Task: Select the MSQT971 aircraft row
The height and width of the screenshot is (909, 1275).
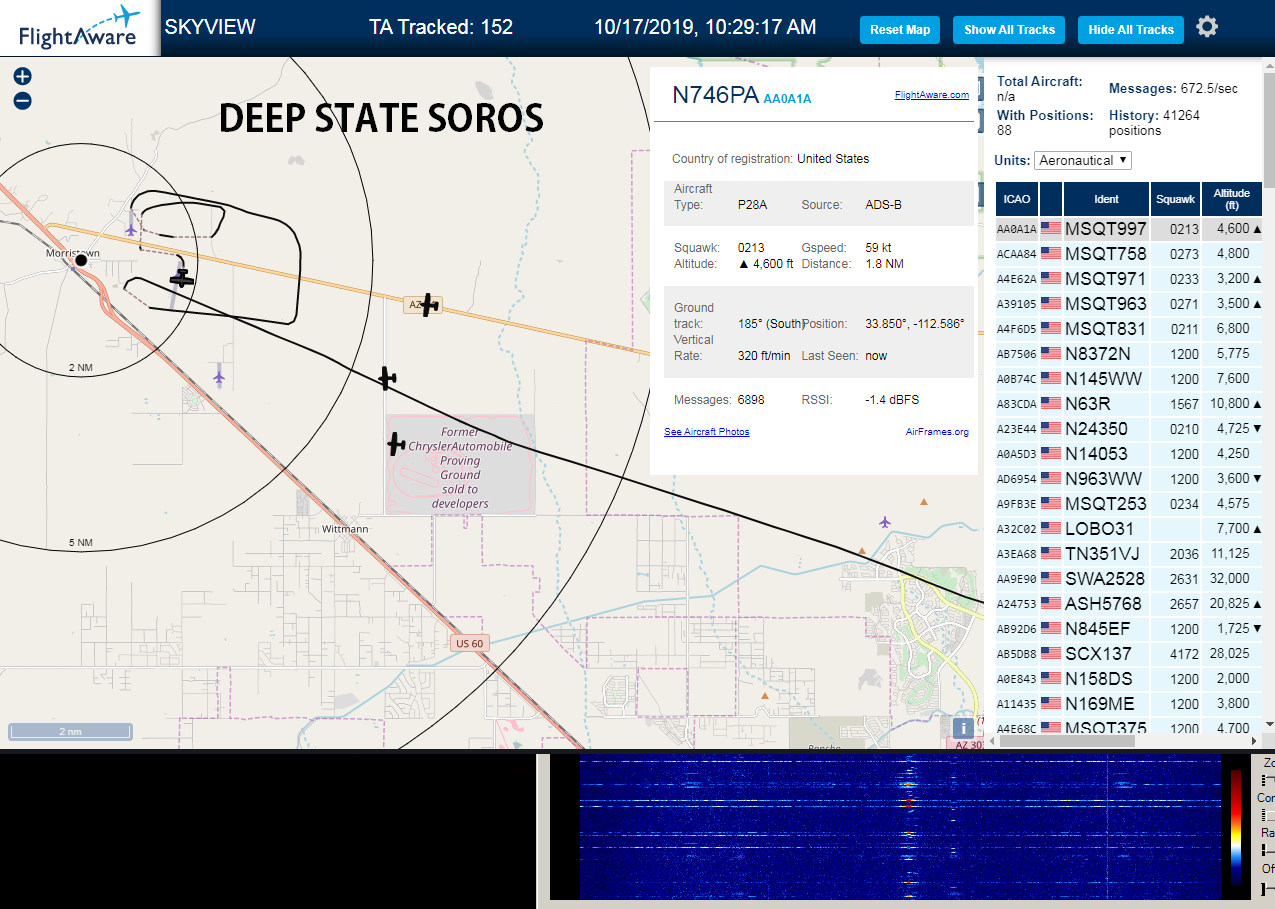Action: 1129,279
